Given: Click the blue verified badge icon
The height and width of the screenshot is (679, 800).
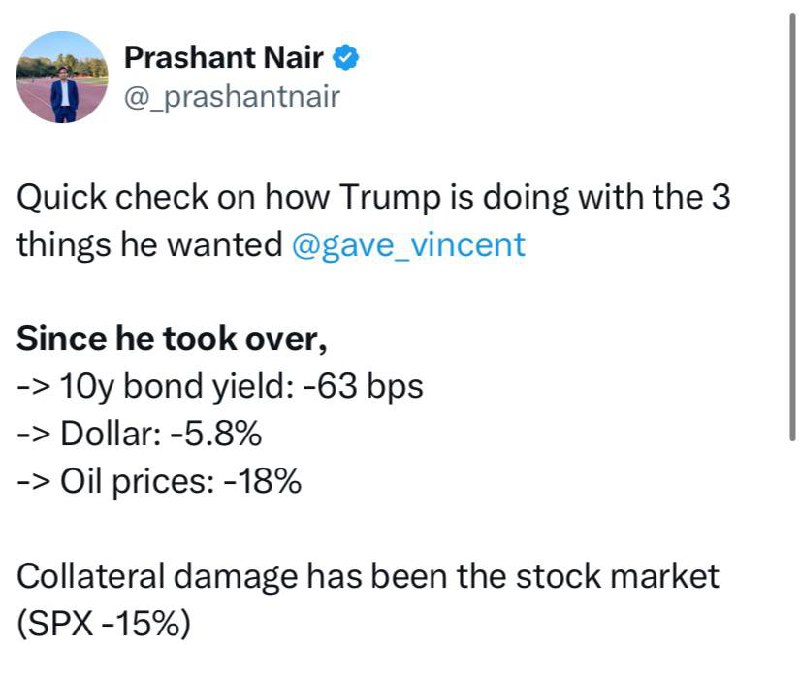Looking at the screenshot, I should click(x=346, y=58).
